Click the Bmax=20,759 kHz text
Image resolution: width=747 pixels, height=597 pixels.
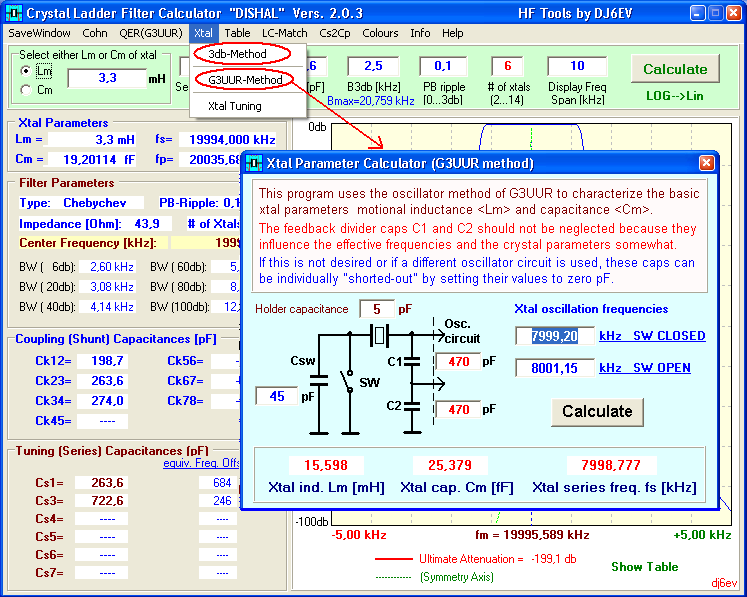point(371,101)
